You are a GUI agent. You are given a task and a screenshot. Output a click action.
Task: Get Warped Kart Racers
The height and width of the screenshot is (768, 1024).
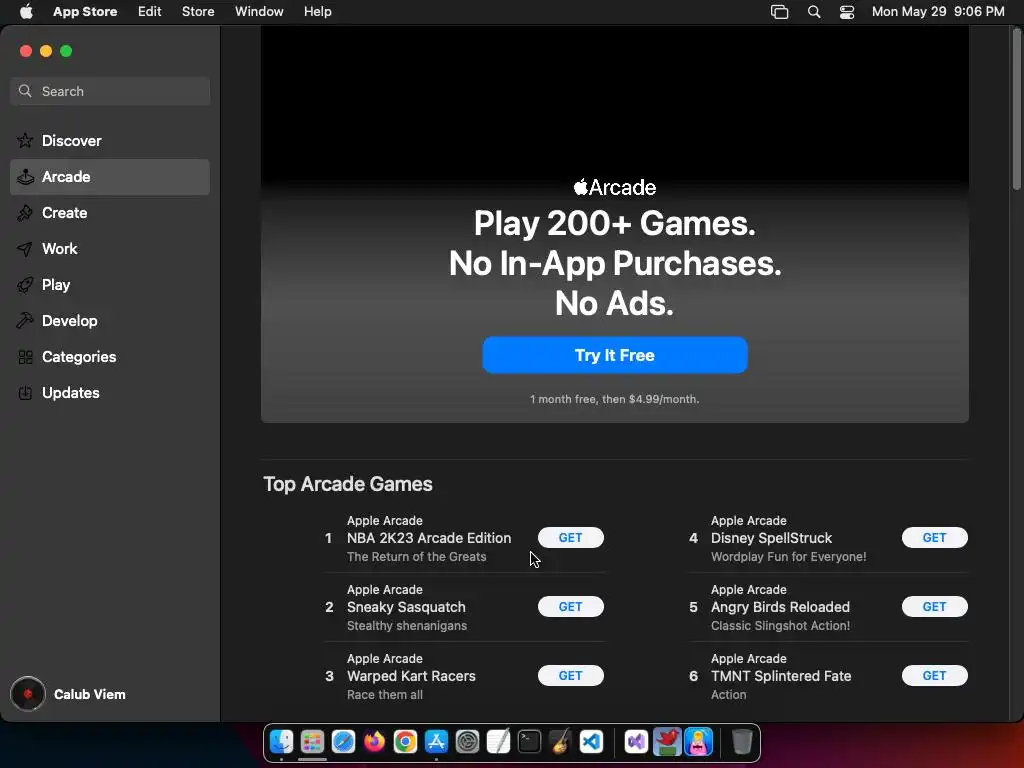point(571,675)
